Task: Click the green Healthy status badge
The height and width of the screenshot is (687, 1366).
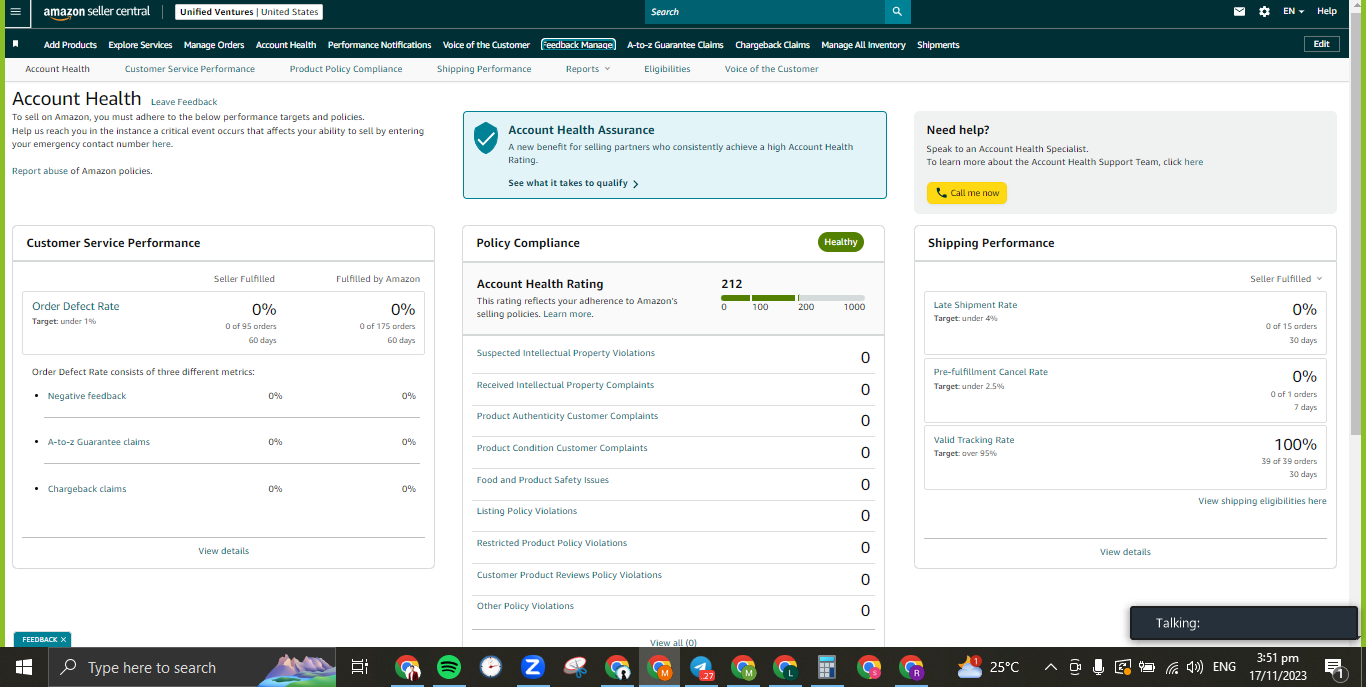Action: coord(841,242)
